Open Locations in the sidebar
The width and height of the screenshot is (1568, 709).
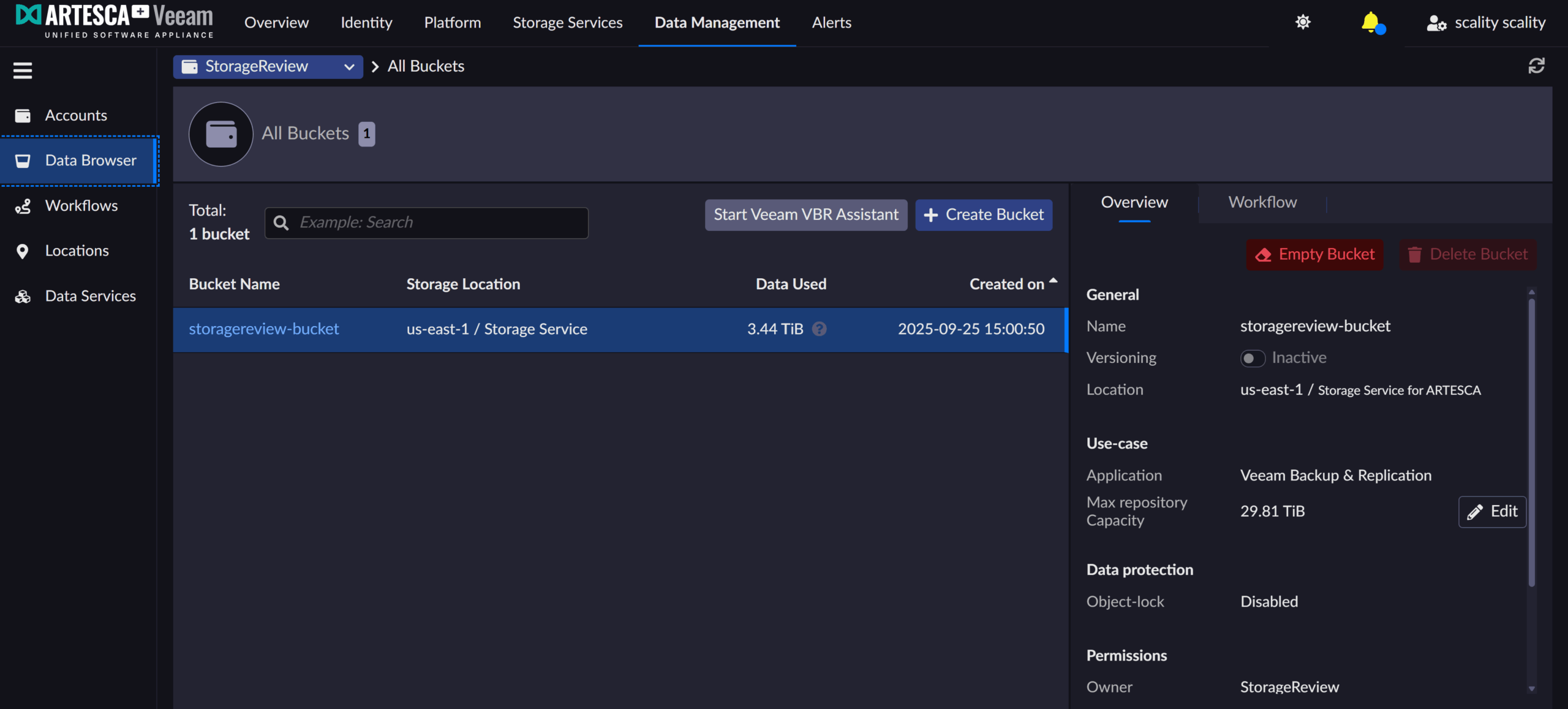pyautogui.click(x=77, y=251)
